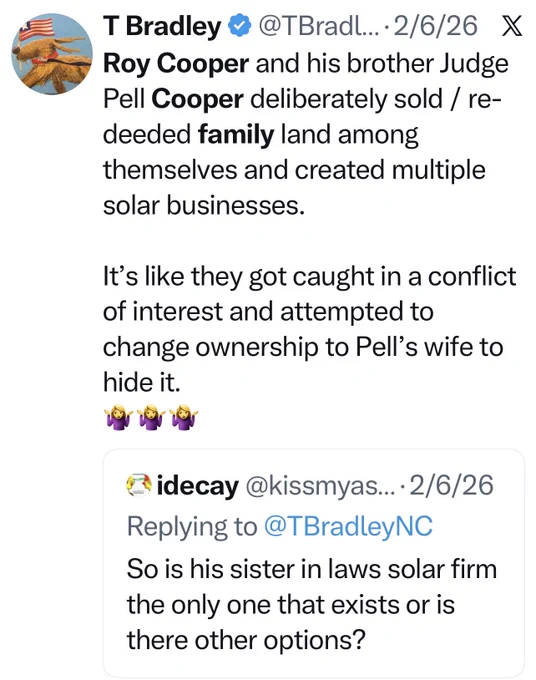
Task: Open the truncated @TBradl... handle
Action: pyautogui.click(x=319, y=26)
